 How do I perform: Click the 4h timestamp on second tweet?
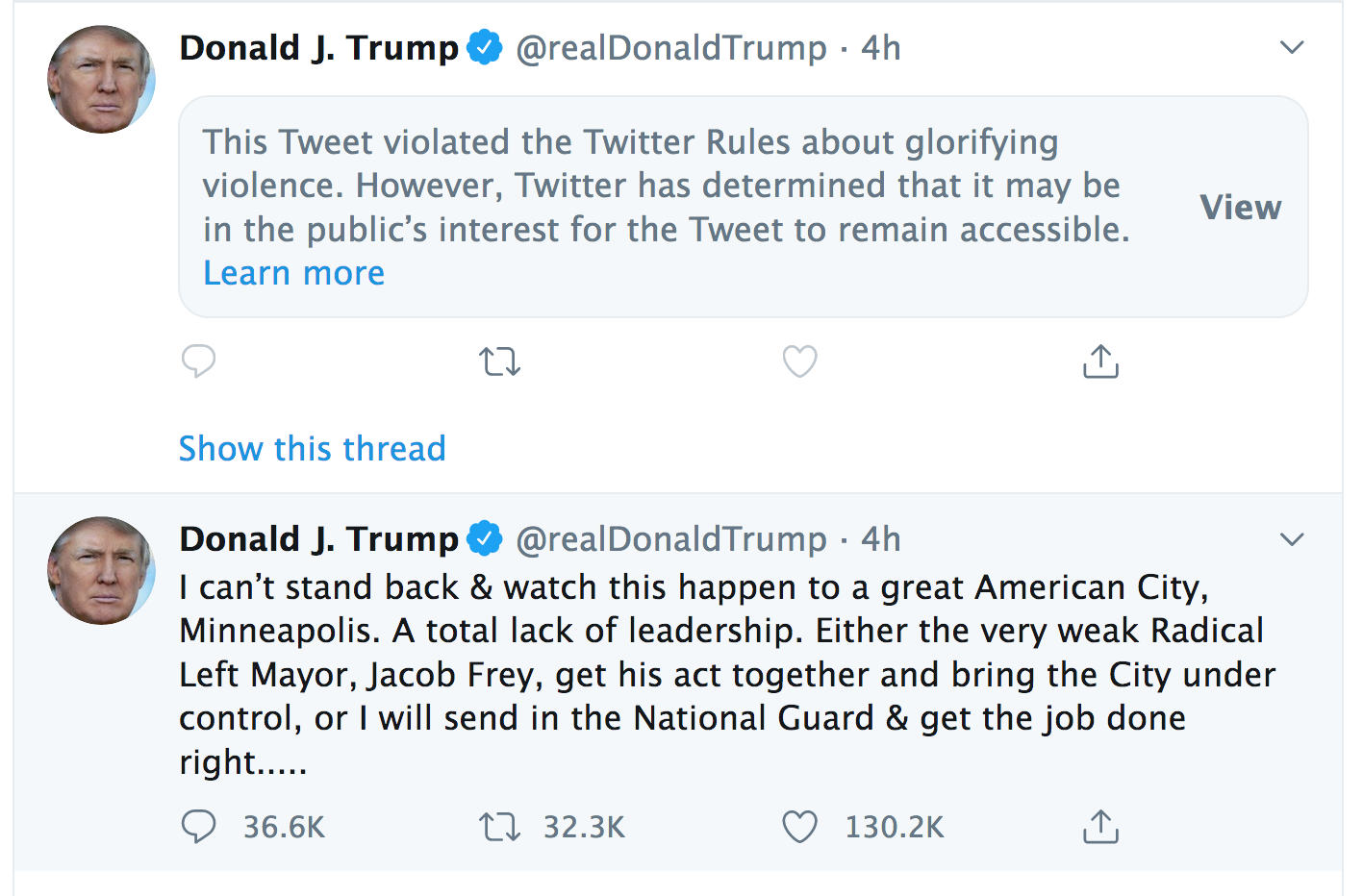tap(880, 539)
